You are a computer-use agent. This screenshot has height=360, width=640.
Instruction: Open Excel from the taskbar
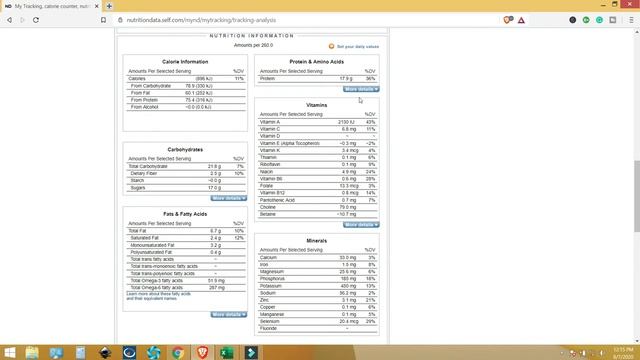click(x=227, y=353)
